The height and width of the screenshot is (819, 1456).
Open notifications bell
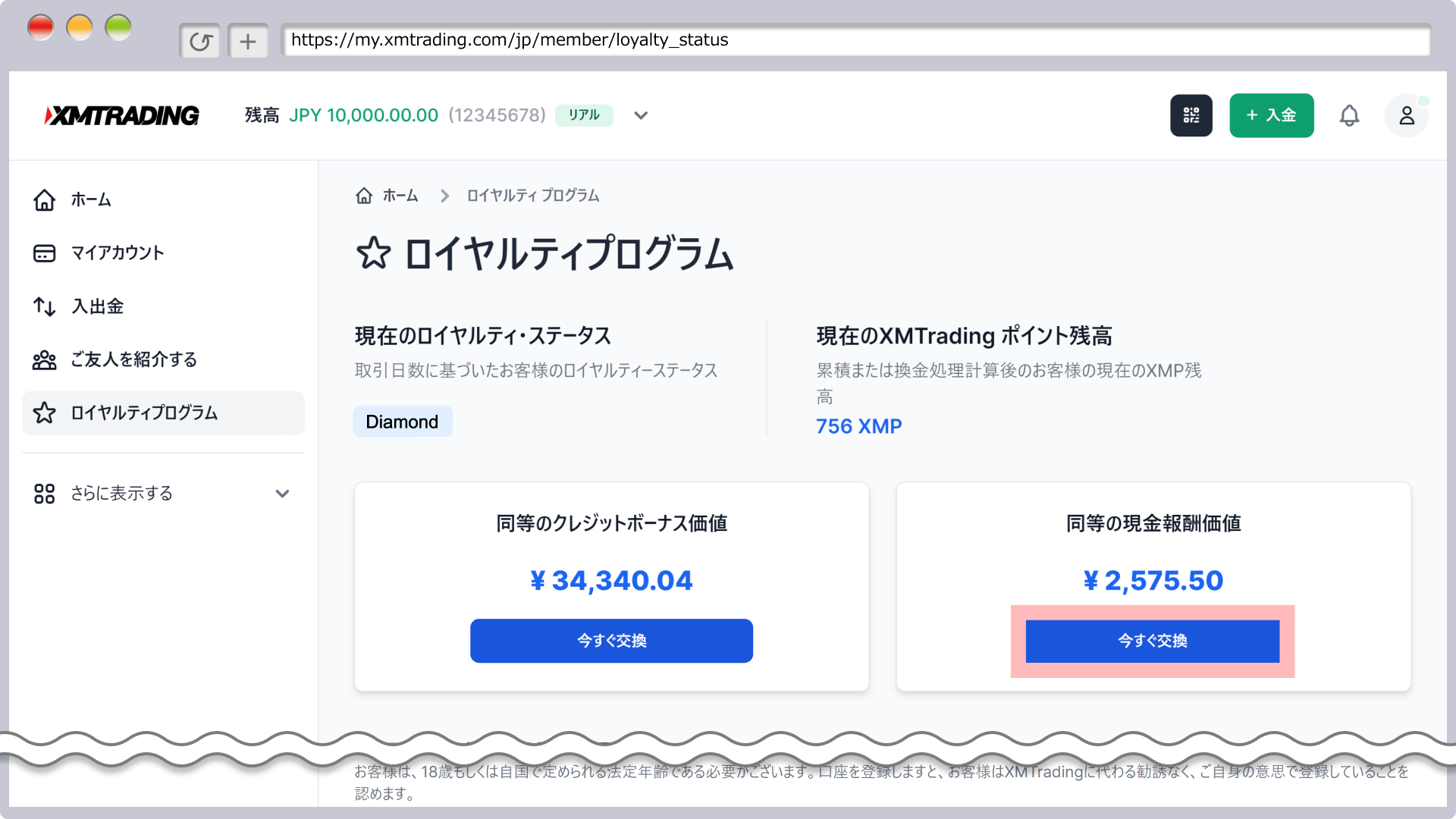point(1349,115)
